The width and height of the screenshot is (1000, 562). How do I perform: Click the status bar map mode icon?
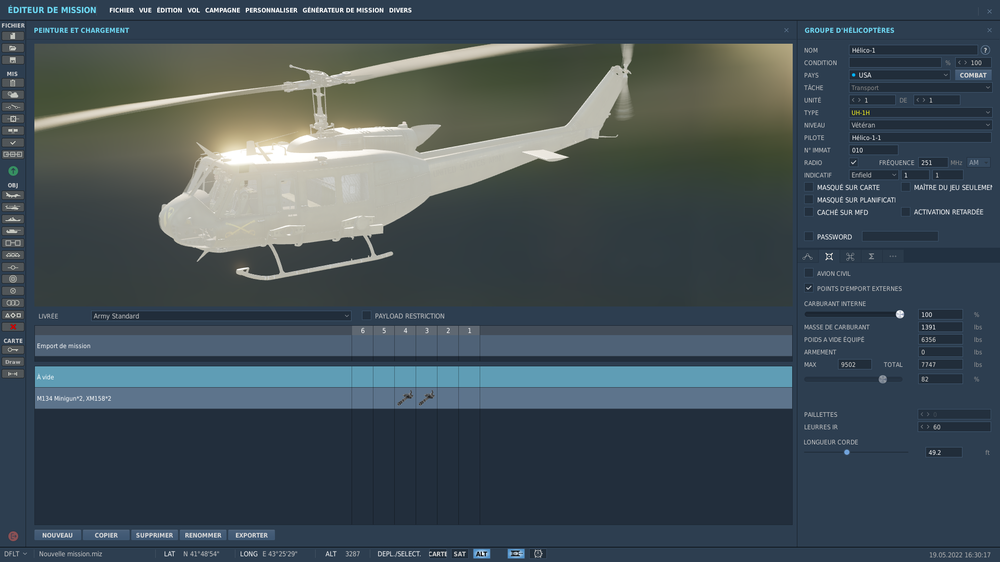pos(516,554)
